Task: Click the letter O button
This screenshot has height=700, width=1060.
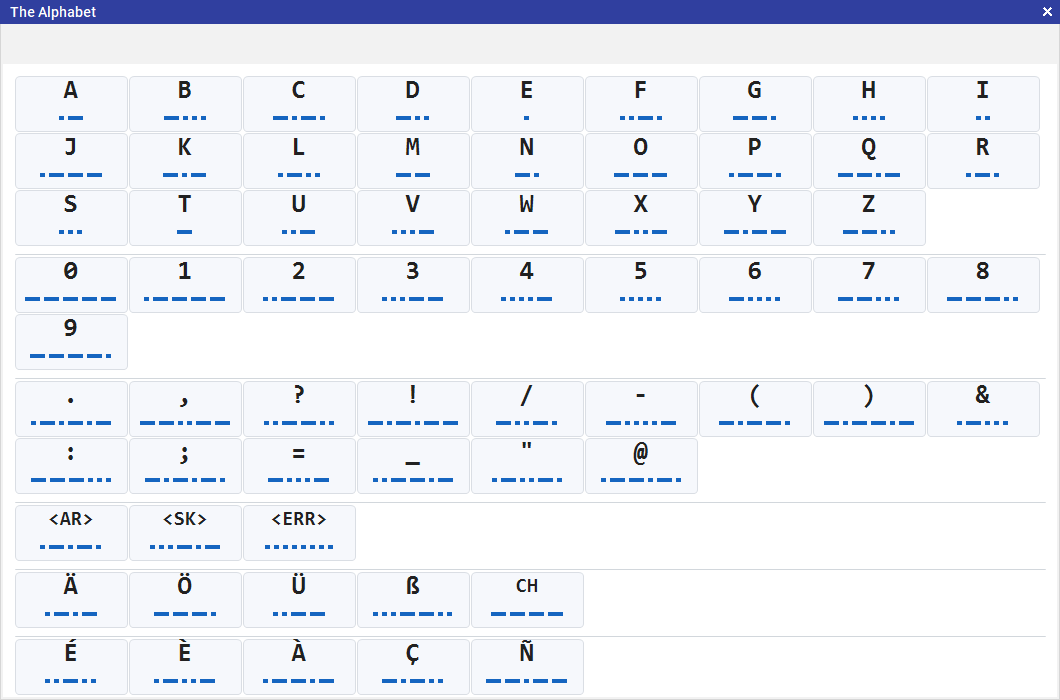Action: (x=641, y=161)
